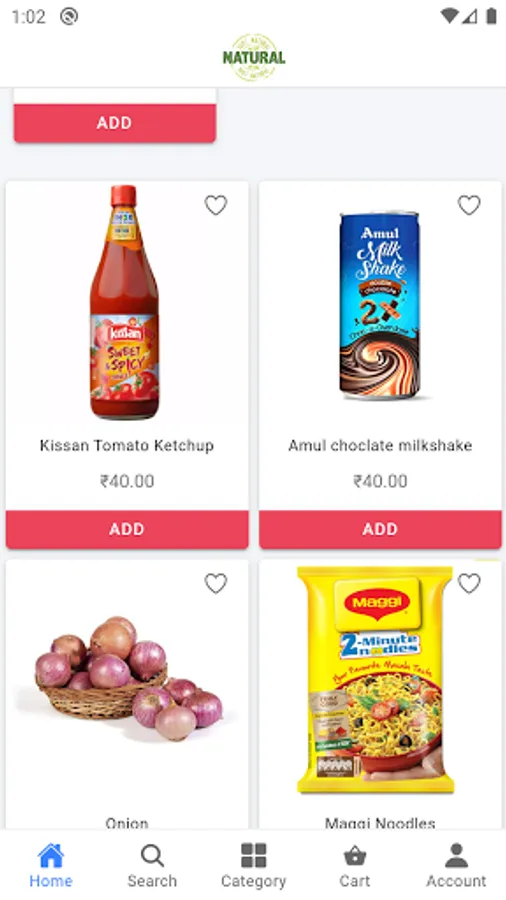Image resolution: width=506 pixels, height=900 pixels.
Task: Open the Kissan ketchup bottle image
Action: click(x=124, y=302)
